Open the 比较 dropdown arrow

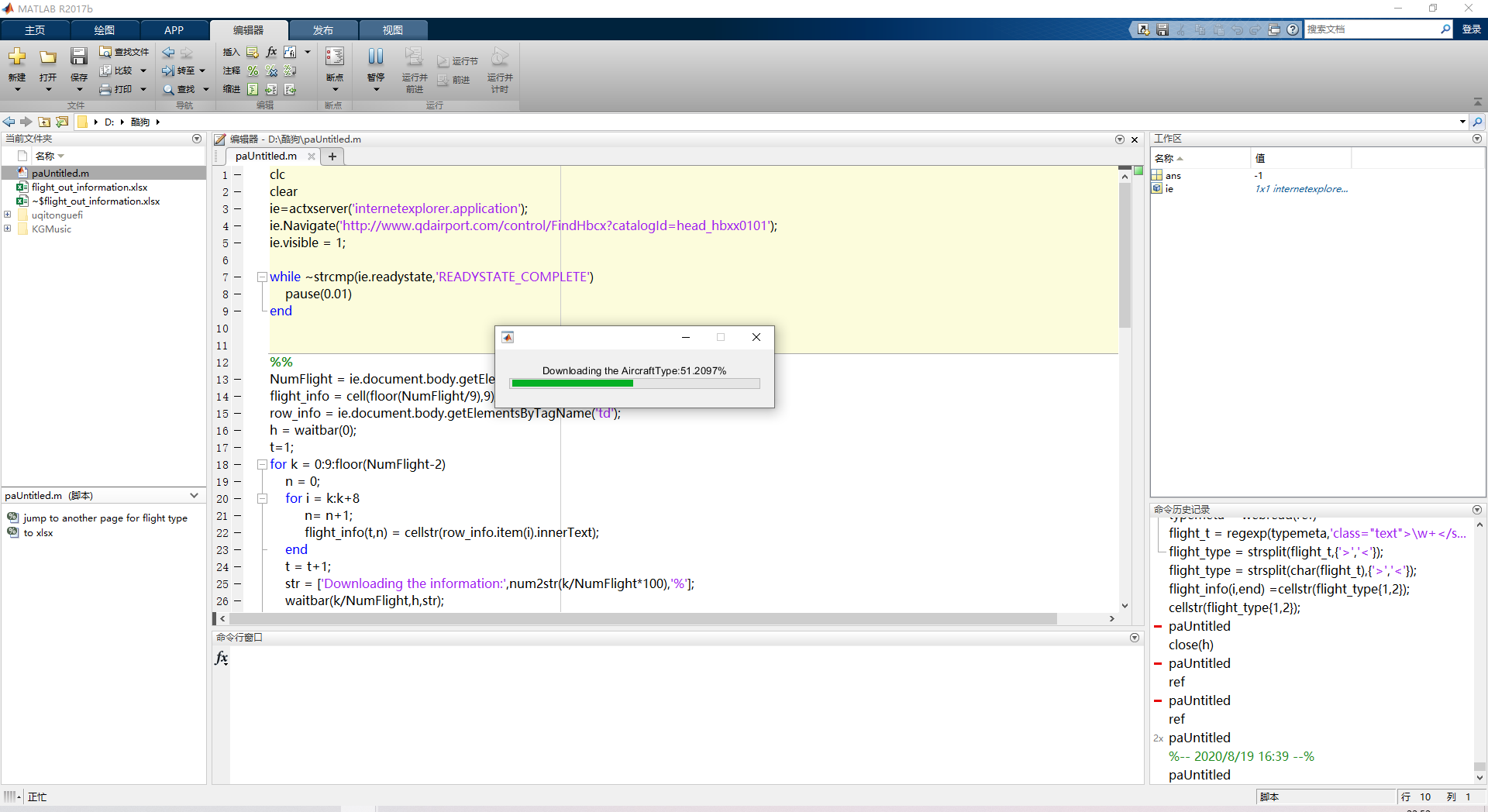pos(143,71)
